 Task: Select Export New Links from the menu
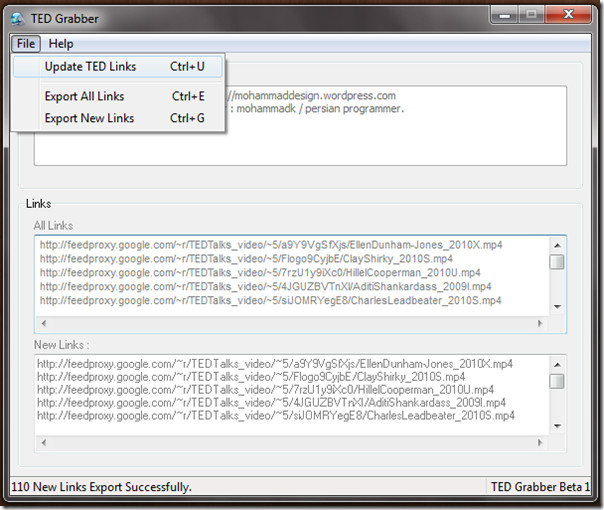click(118, 118)
